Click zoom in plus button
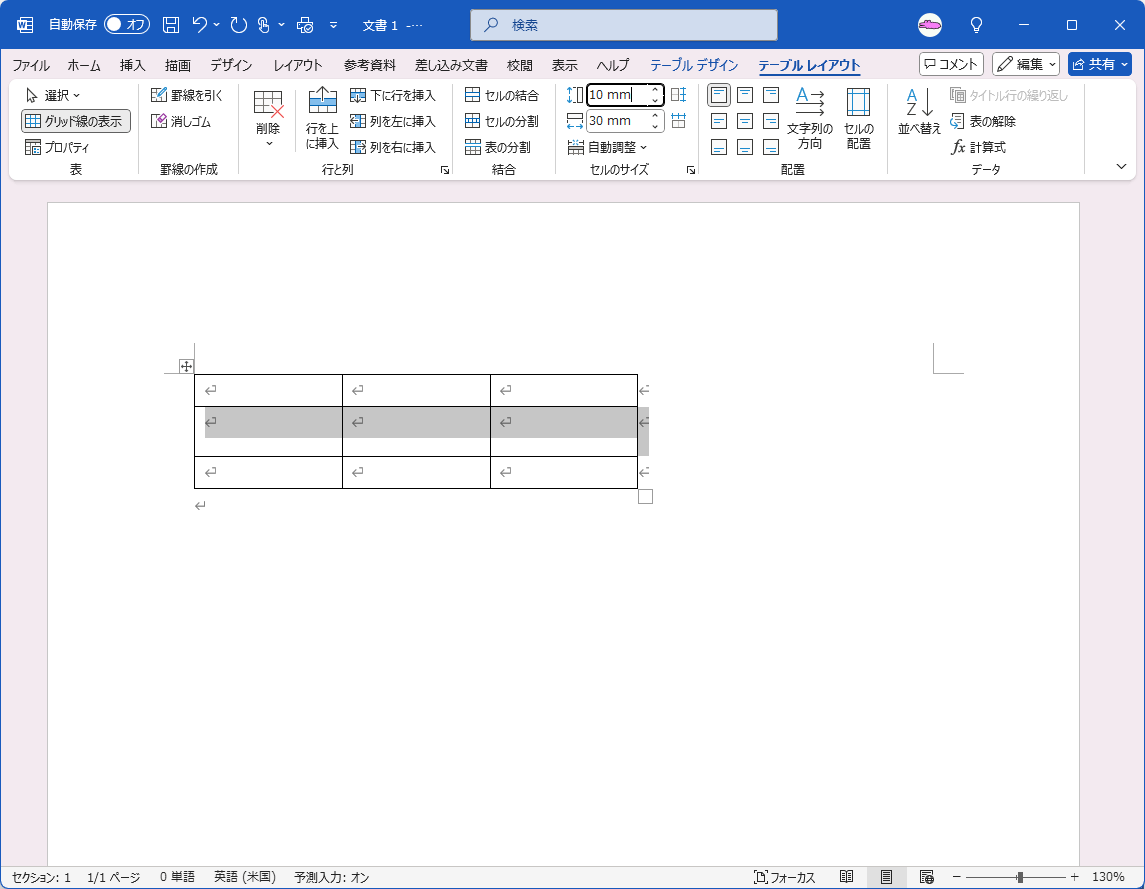Image resolution: width=1145 pixels, height=889 pixels. pyautogui.click(x=1074, y=877)
